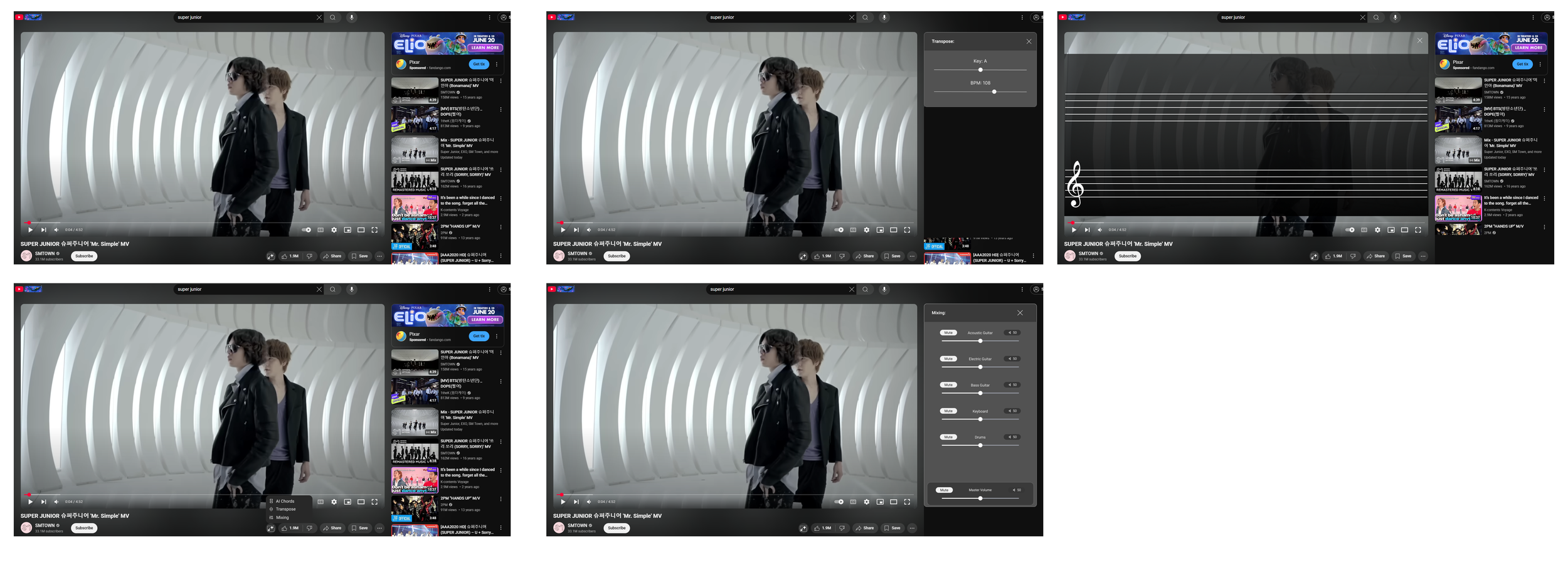The image size is (1568, 563).
Task: Search by voice in the Mixing screen
Action: [x=884, y=290]
